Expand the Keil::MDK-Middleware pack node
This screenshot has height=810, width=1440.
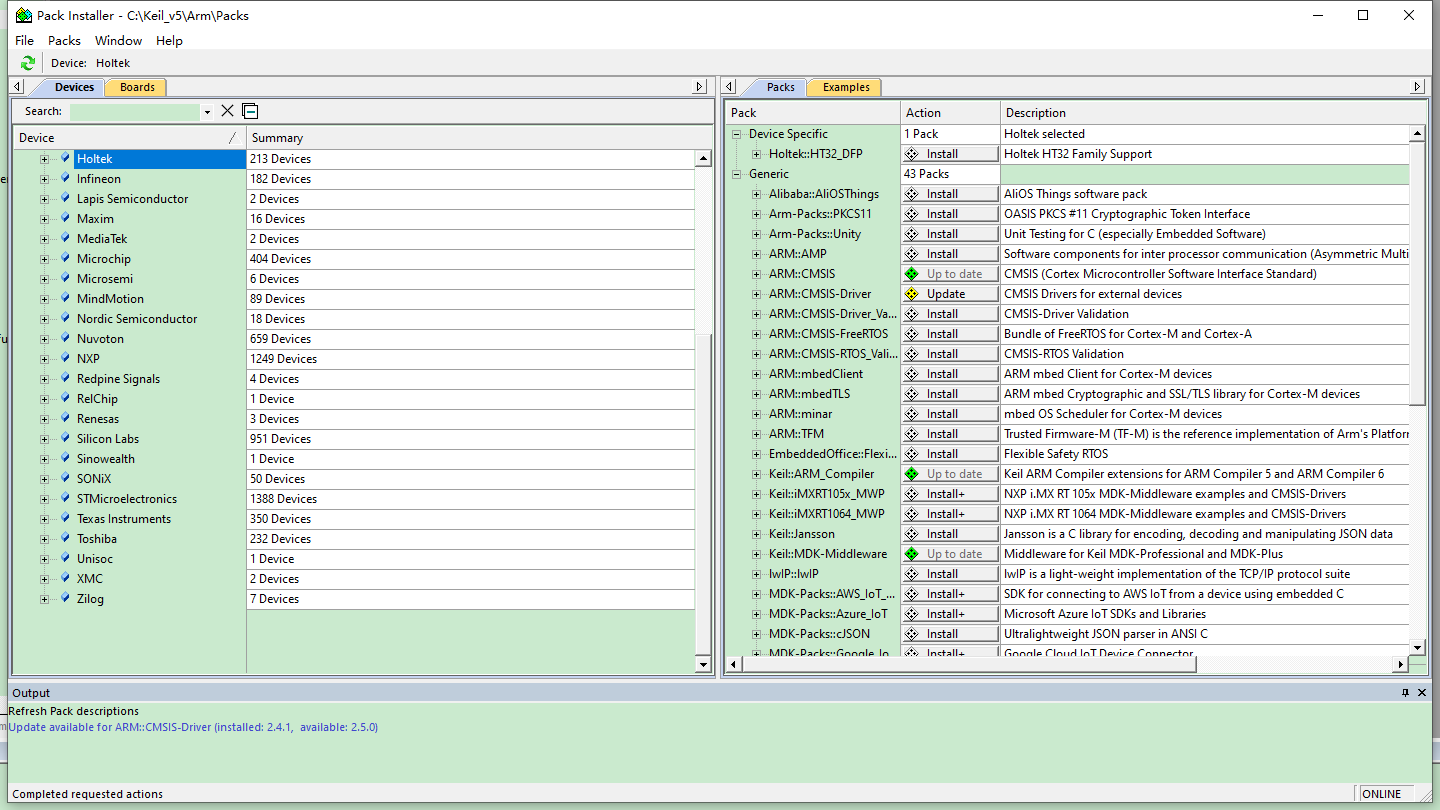click(757, 554)
